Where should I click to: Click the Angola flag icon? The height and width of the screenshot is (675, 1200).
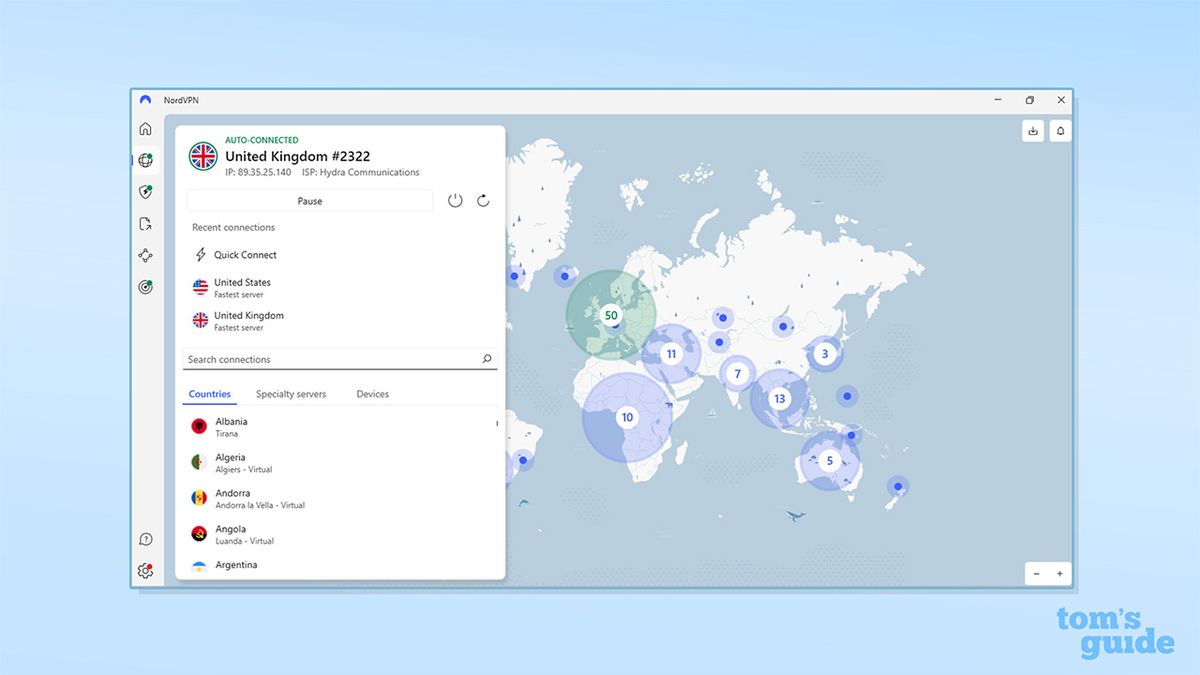click(x=199, y=534)
